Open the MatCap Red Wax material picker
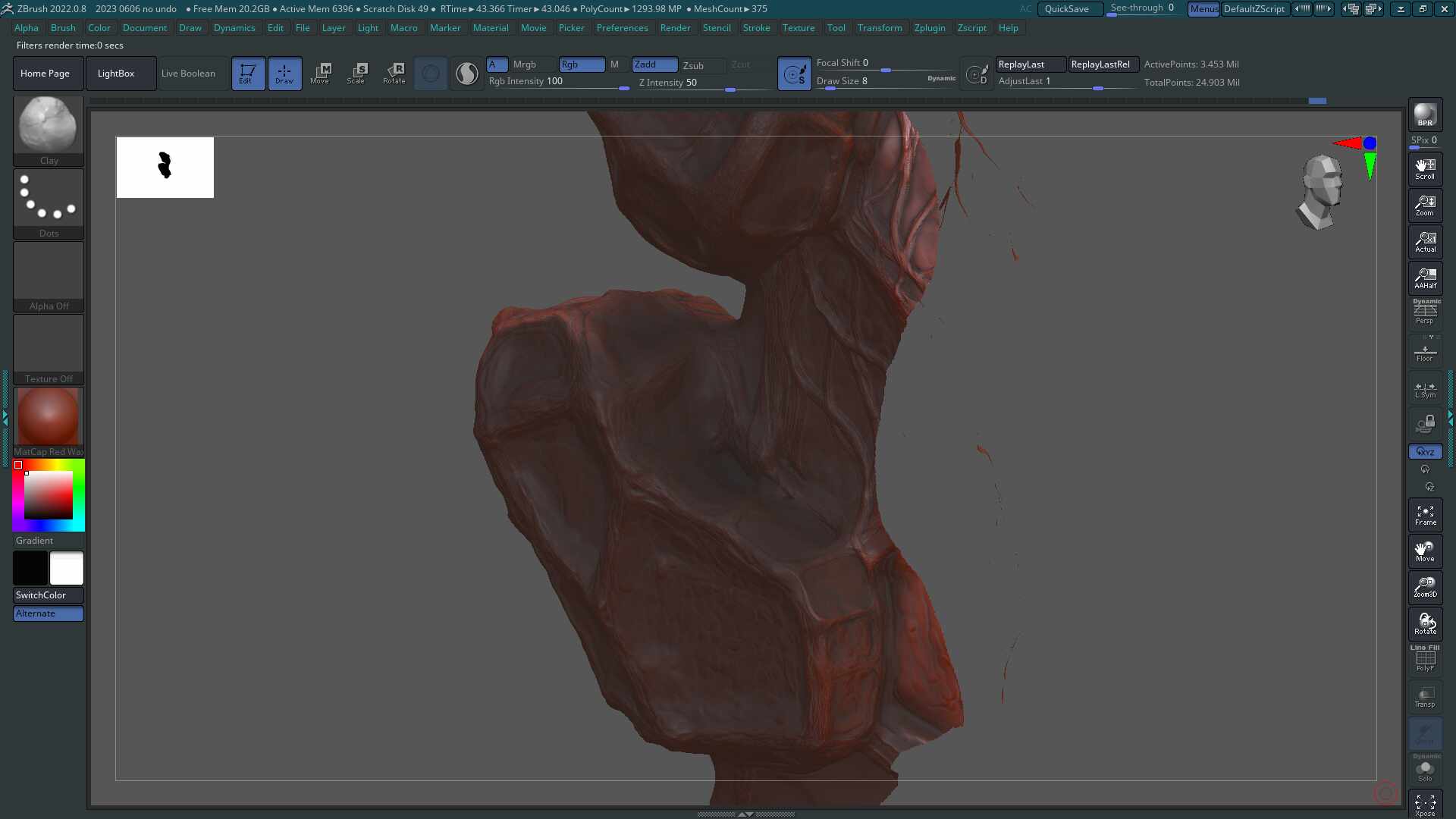The width and height of the screenshot is (1456, 819). click(48, 417)
